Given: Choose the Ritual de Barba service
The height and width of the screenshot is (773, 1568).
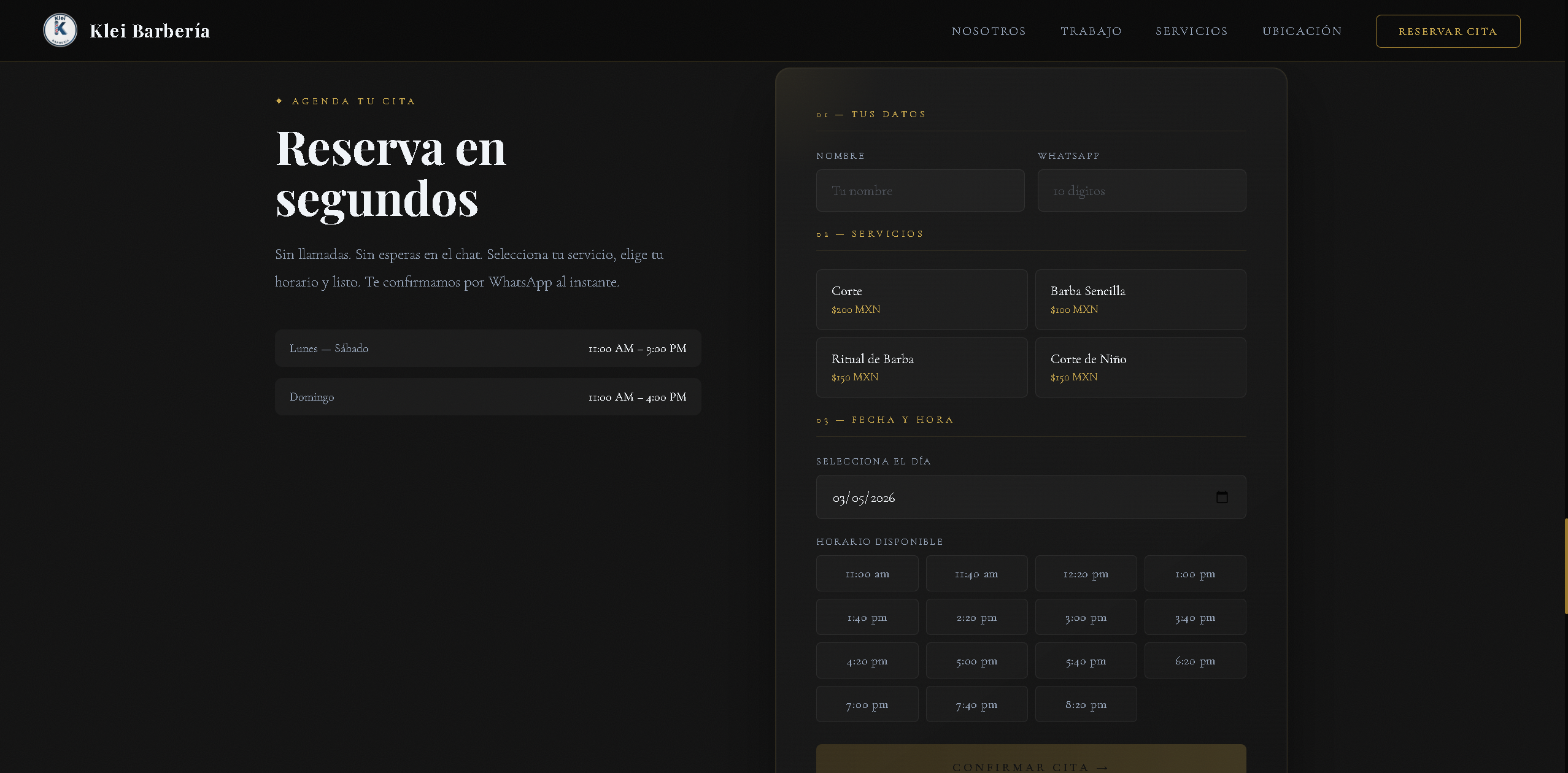Looking at the screenshot, I should click(922, 367).
